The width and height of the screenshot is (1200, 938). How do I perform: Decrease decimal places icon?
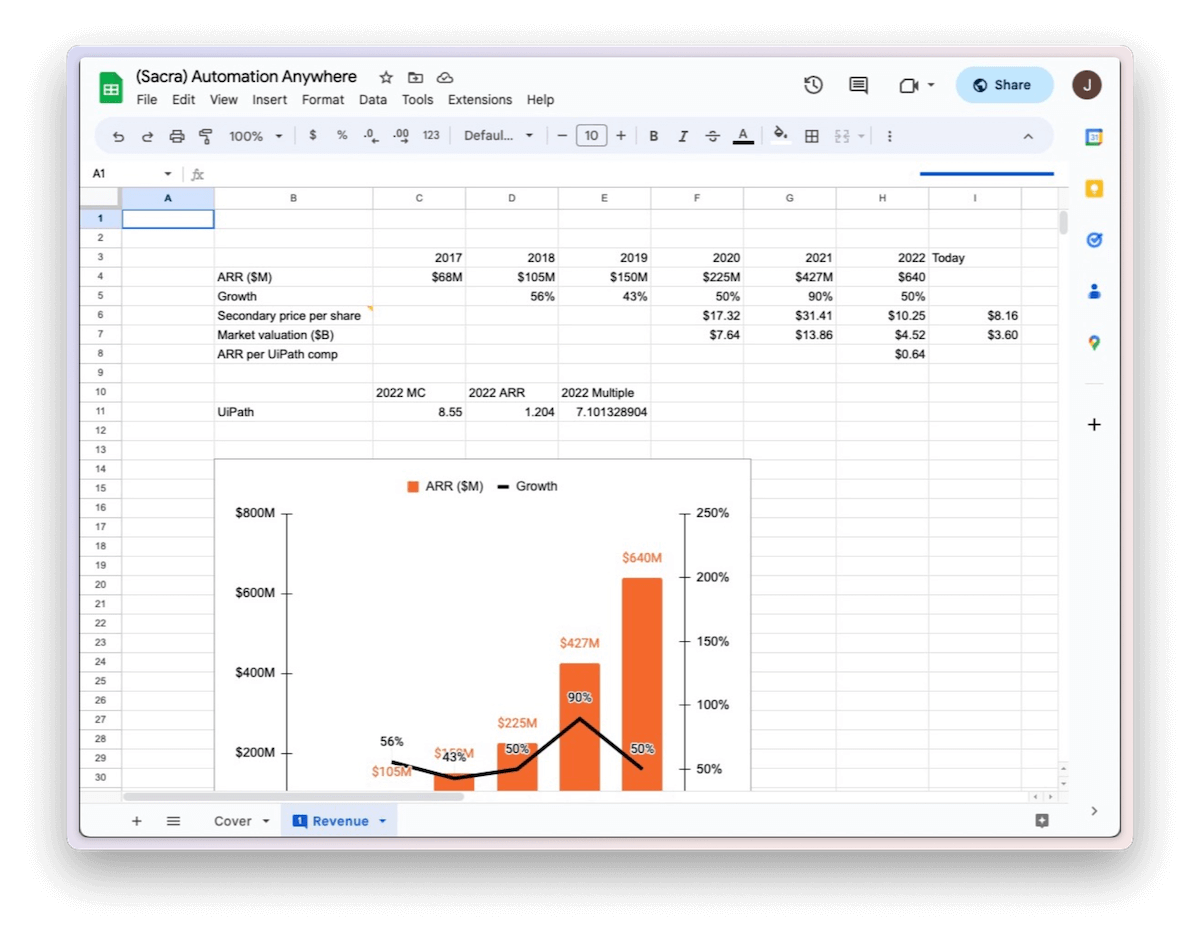point(371,135)
